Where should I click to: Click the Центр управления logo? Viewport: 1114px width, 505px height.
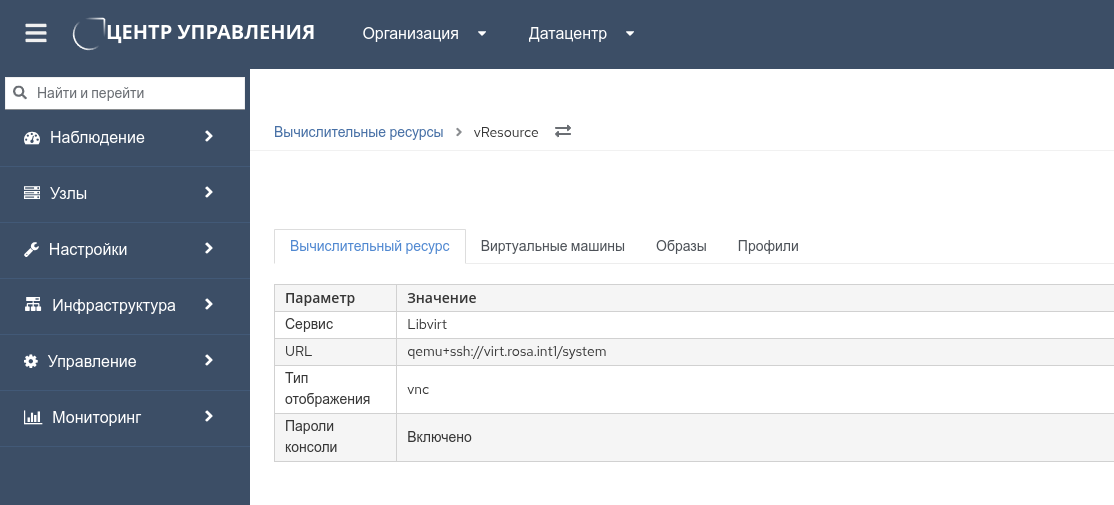click(x=195, y=33)
